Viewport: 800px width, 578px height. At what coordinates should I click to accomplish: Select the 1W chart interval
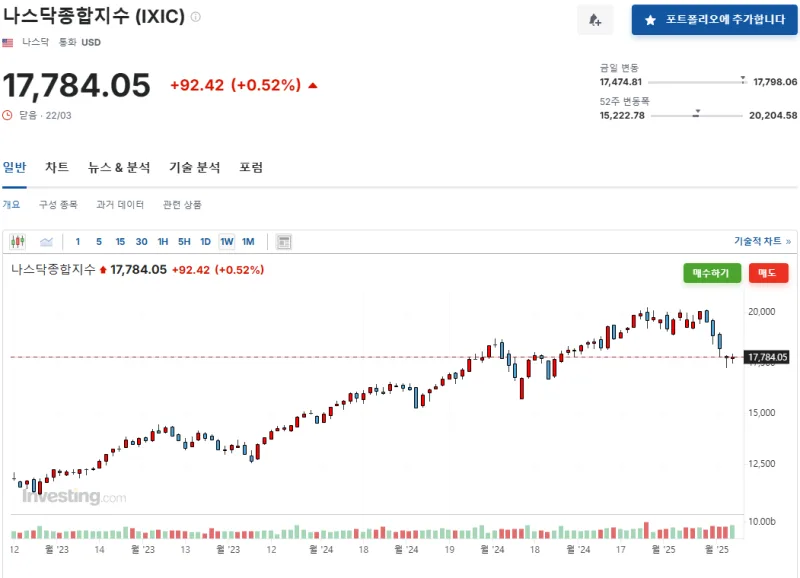click(227, 241)
